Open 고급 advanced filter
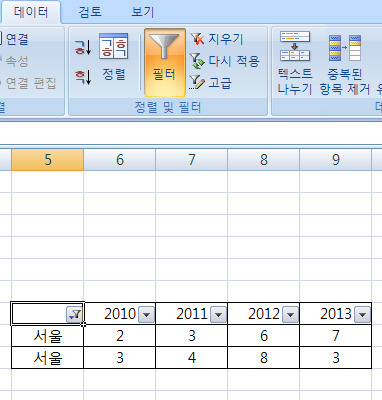The image size is (382, 400). click(211, 83)
